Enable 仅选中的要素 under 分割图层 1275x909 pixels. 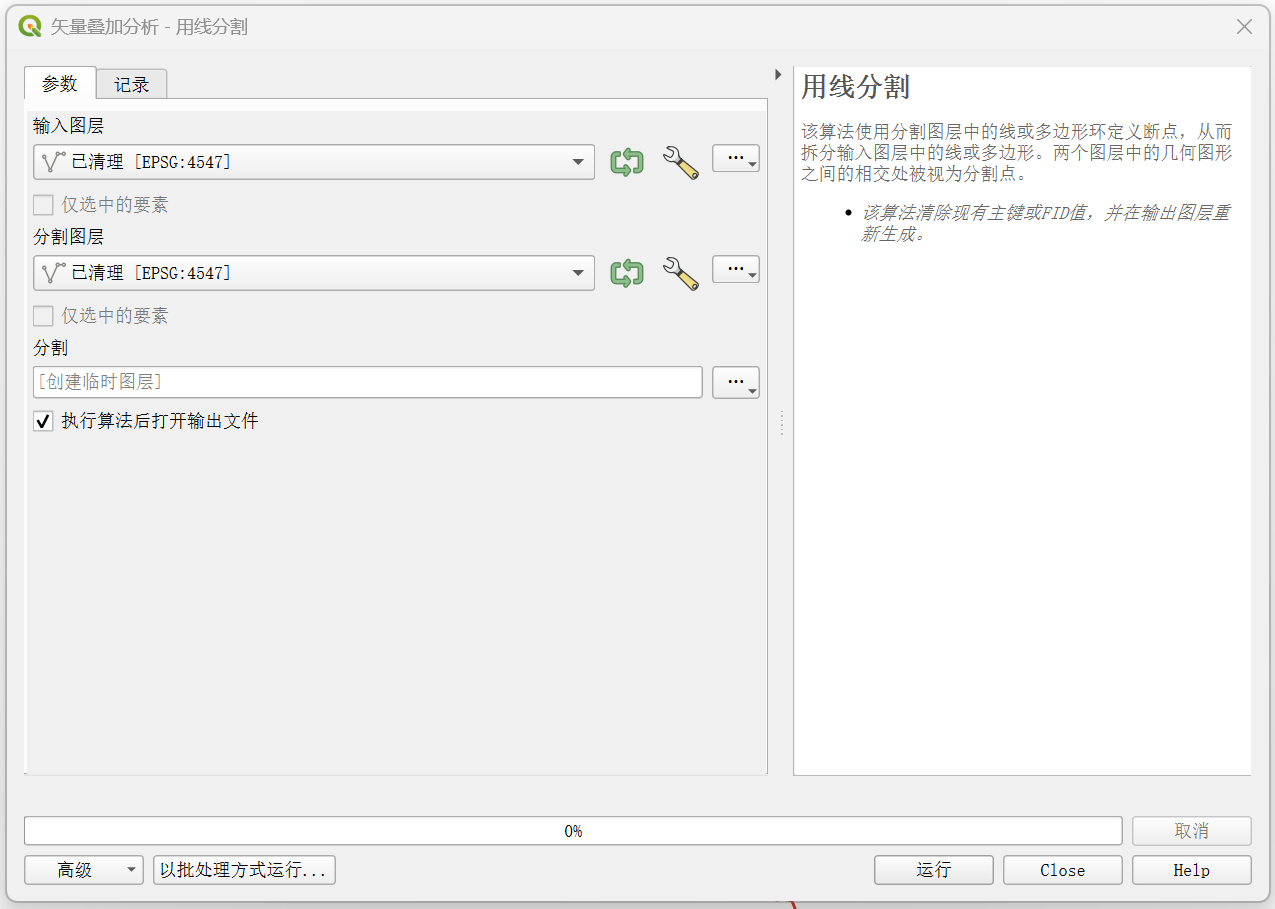(x=44, y=316)
